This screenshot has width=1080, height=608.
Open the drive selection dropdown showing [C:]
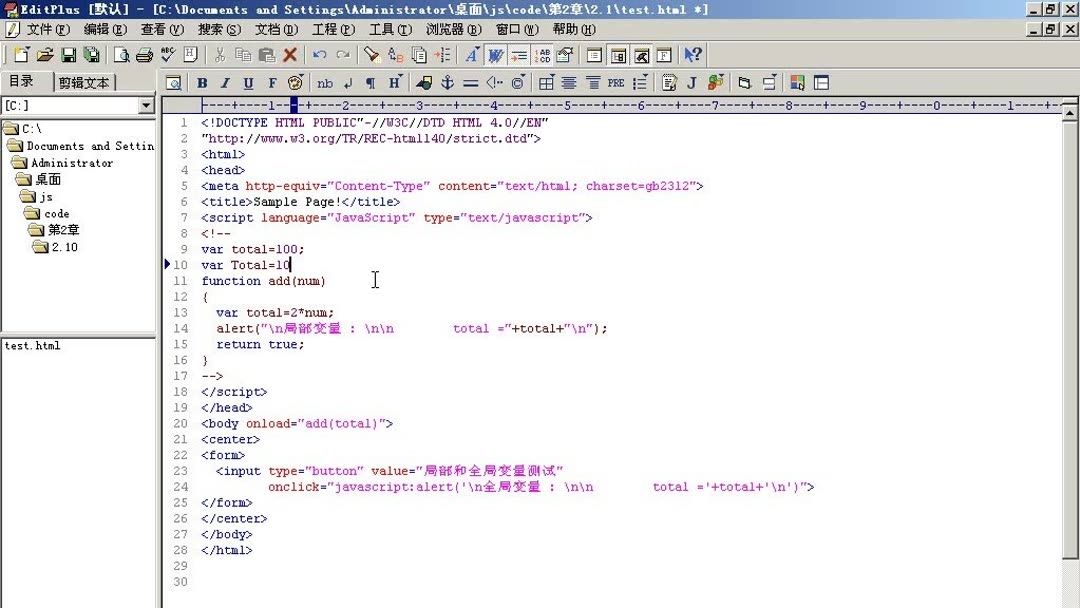pyautogui.click(x=145, y=105)
